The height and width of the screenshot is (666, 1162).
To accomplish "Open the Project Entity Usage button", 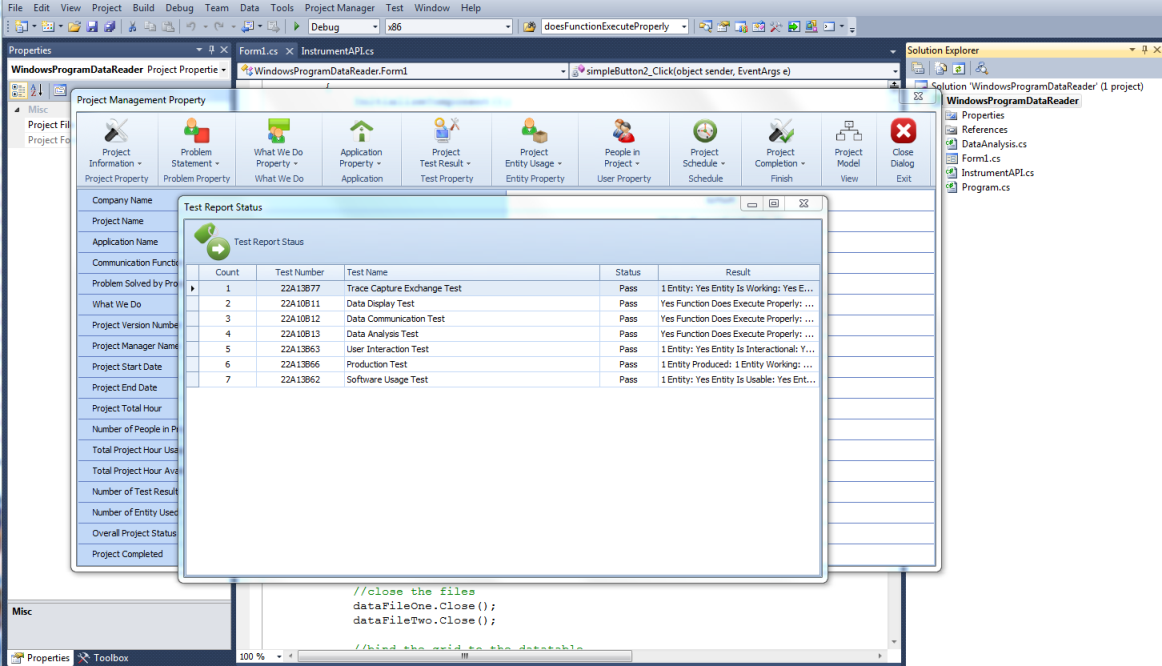I will pos(534,144).
